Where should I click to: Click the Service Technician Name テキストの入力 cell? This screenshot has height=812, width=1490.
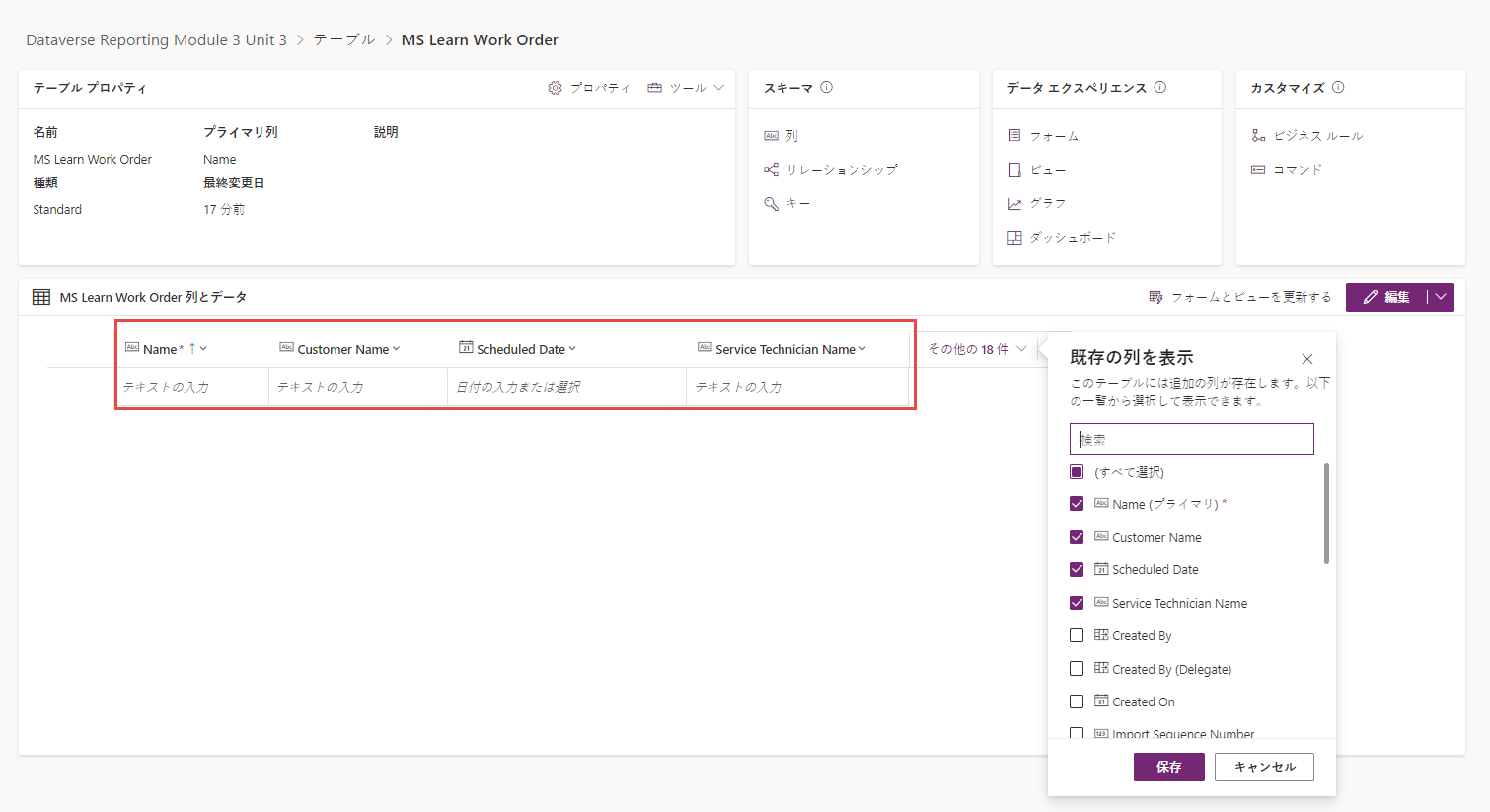[797, 387]
